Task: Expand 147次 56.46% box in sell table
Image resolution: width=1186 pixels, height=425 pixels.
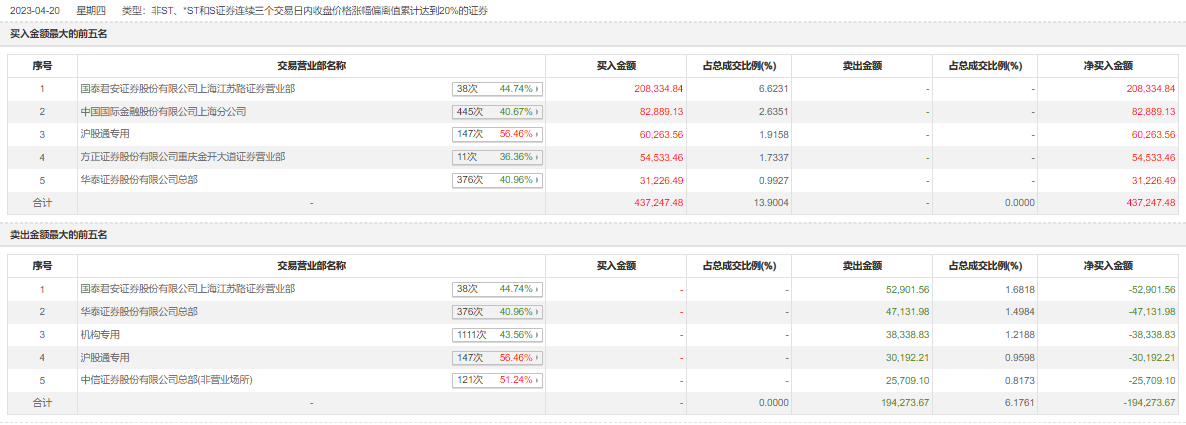Action: 497,358
